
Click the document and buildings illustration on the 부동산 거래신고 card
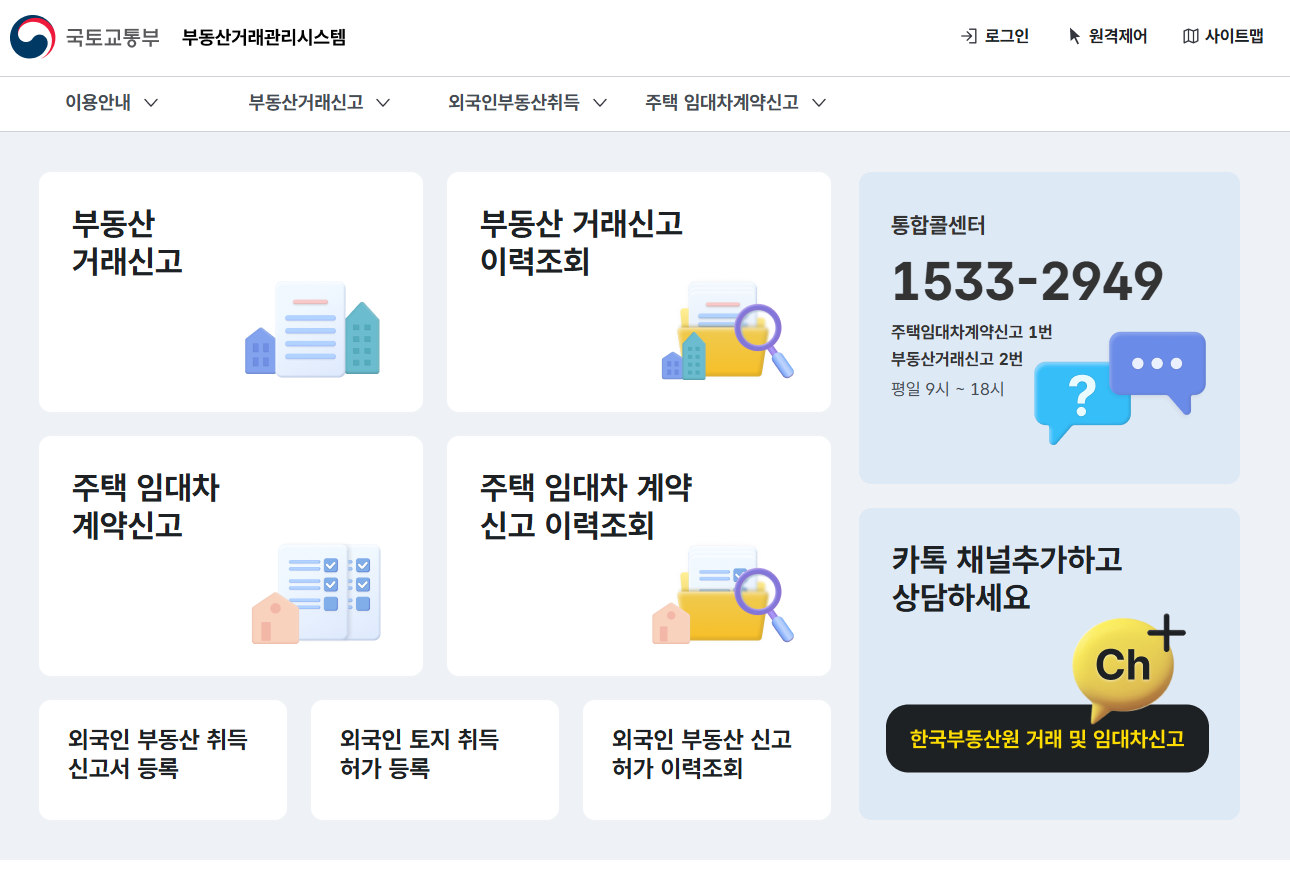[x=313, y=328]
